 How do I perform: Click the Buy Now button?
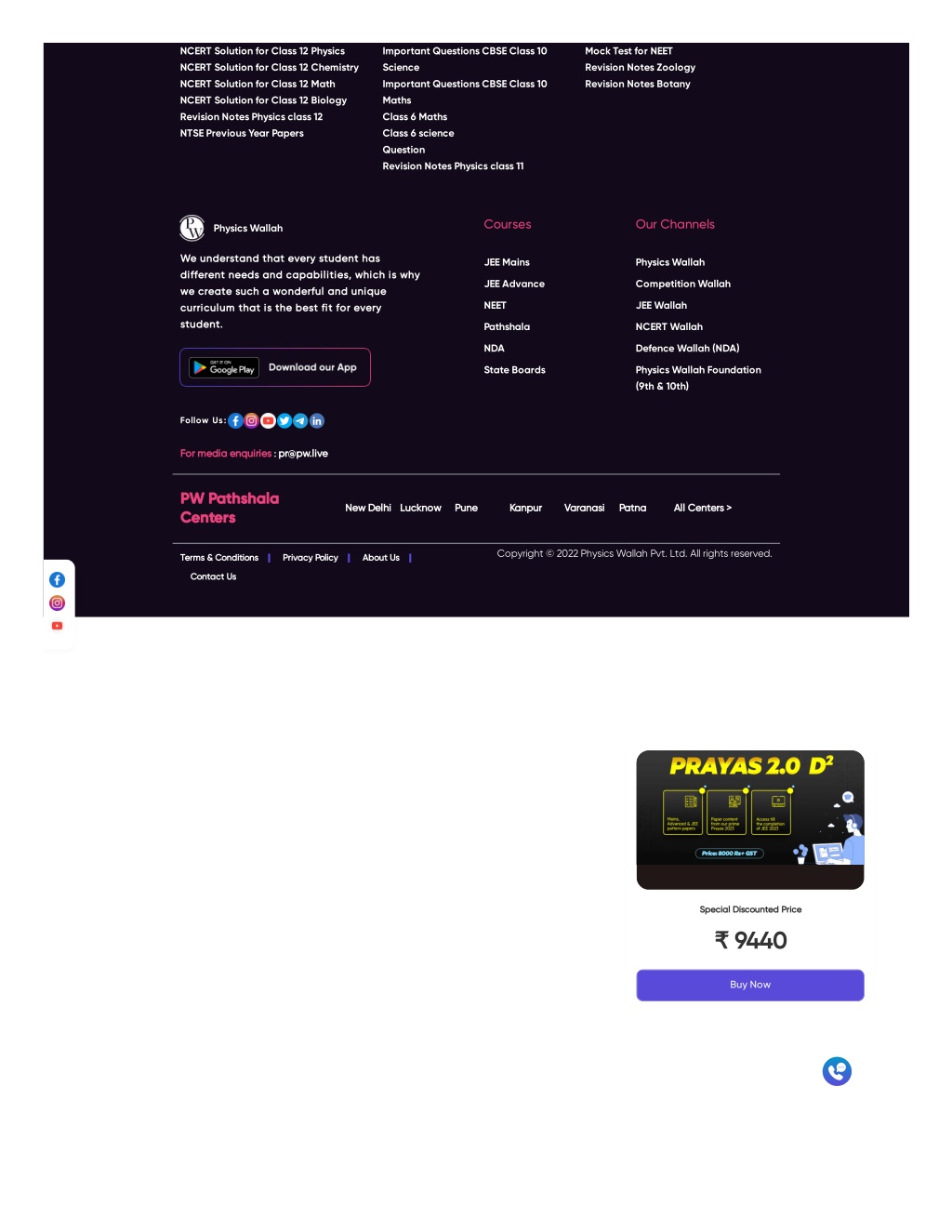pyautogui.click(x=750, y=985)
